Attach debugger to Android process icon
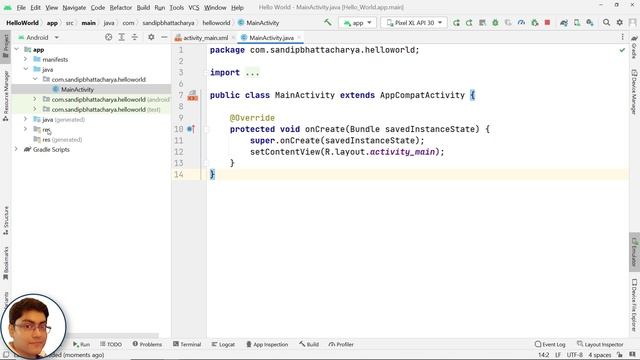The image size is (640, 360). [x=535, y=23]
